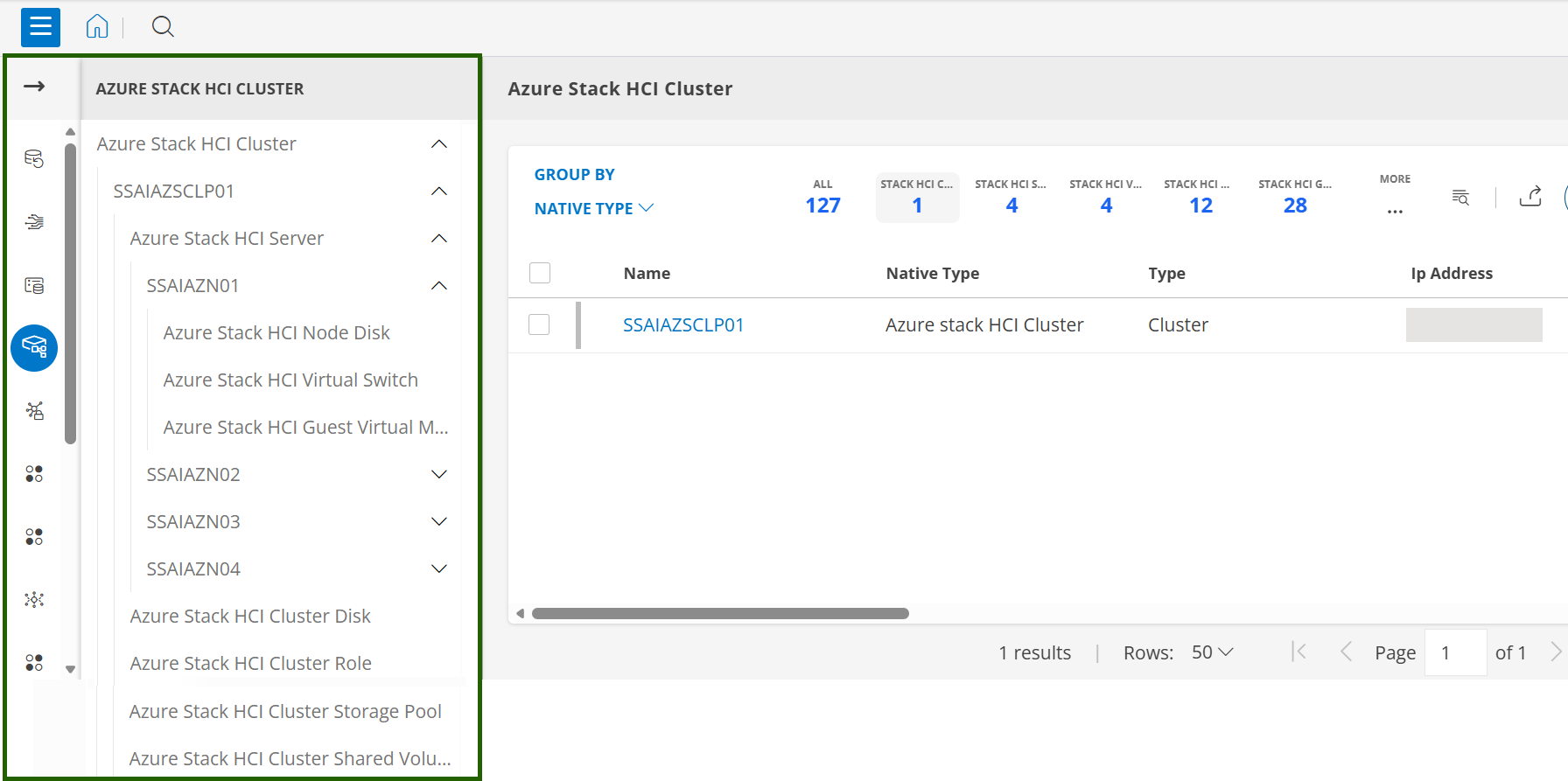This screenshot has width=1568, height=781.
Task: Open the SSAIAZSCLP01 resource link
Action: 682,325
